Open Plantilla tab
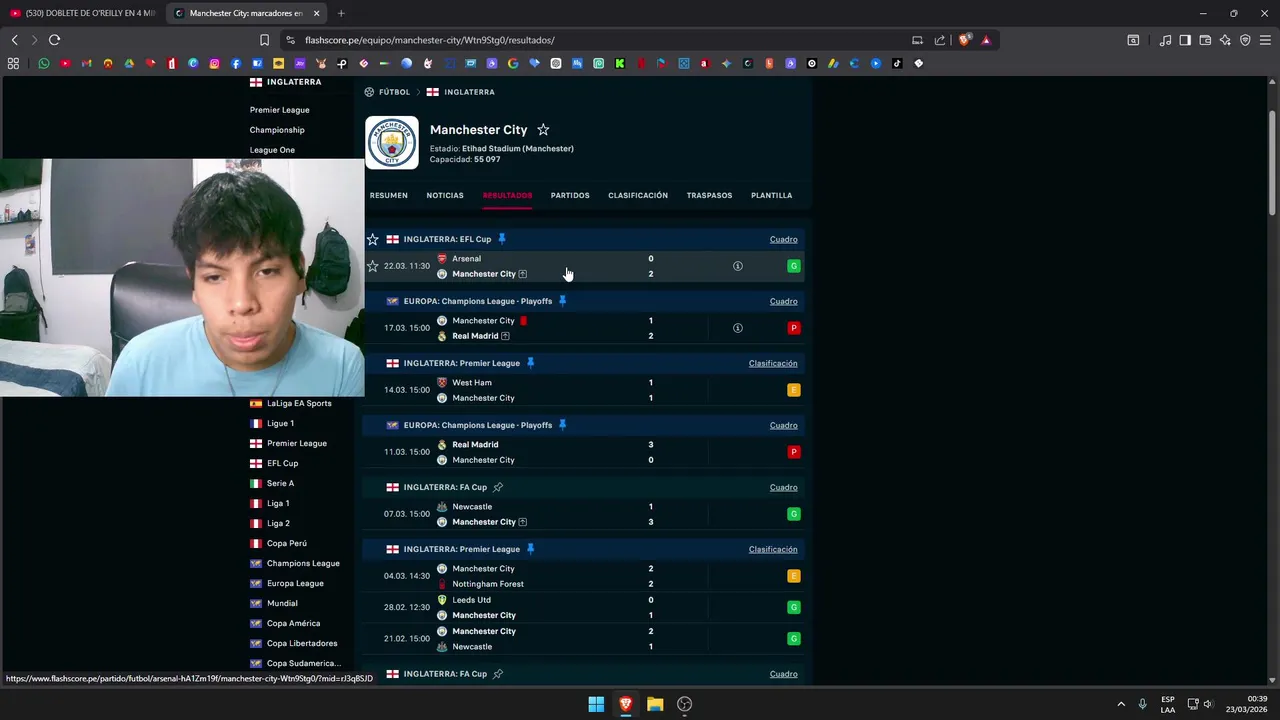The image size is (1280, 720). coord(771,195)
